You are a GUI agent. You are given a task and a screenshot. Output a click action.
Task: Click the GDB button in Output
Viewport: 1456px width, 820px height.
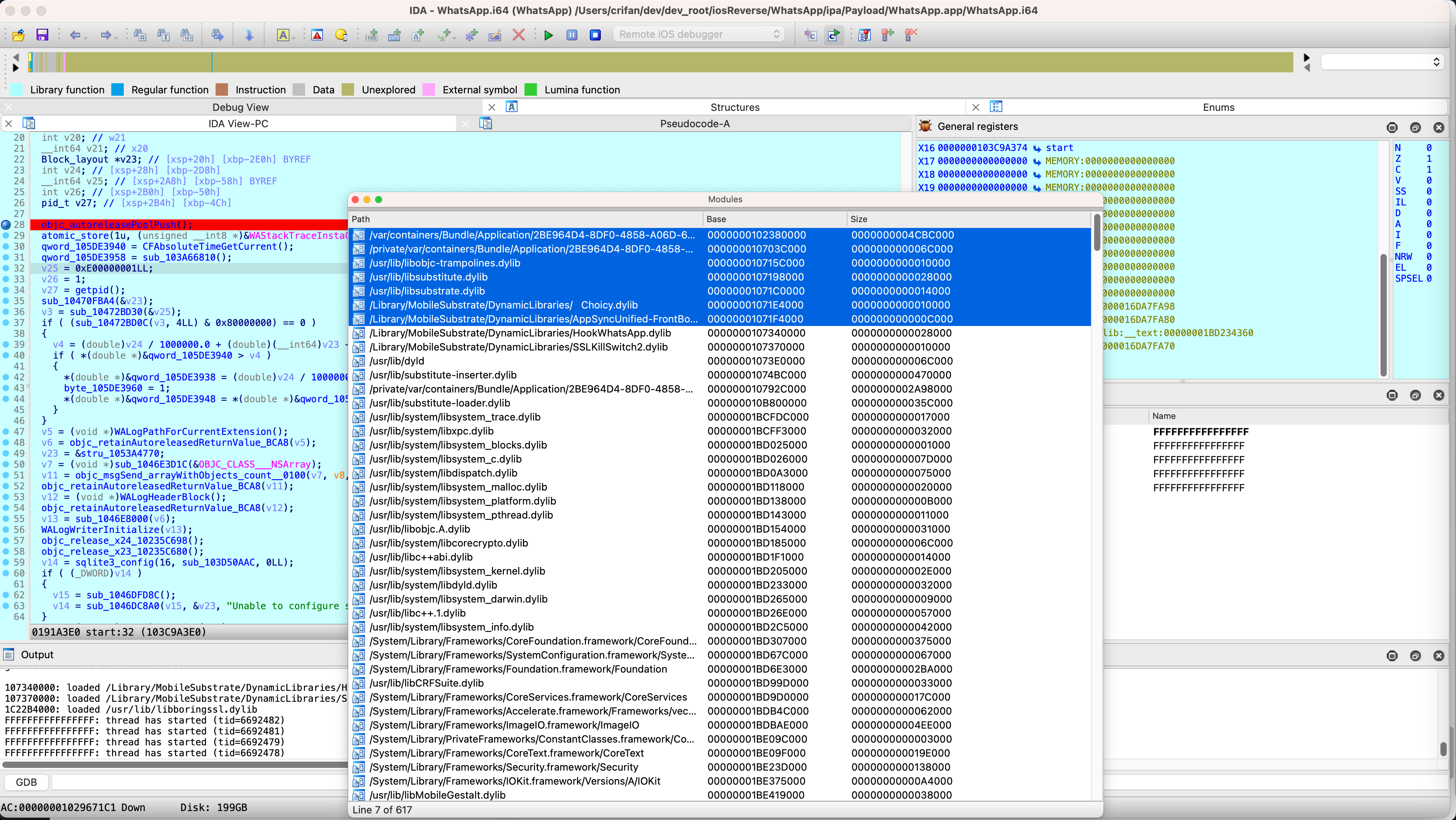26,783
